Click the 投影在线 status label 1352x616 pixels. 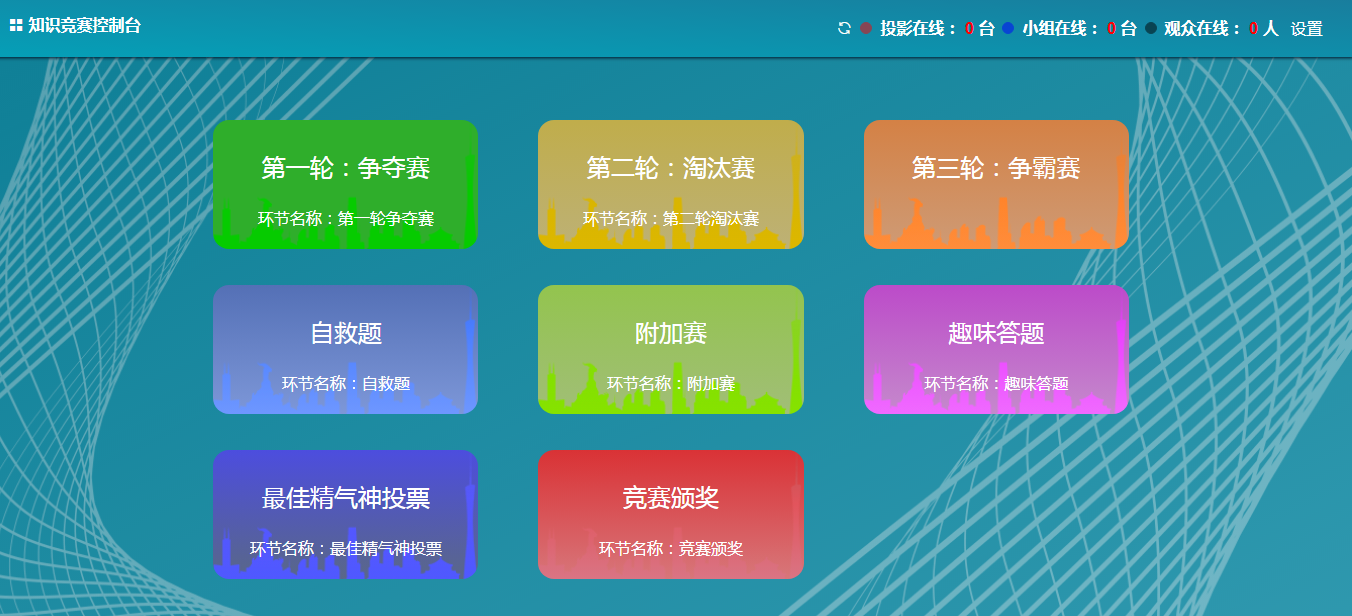tap(918, 29)
